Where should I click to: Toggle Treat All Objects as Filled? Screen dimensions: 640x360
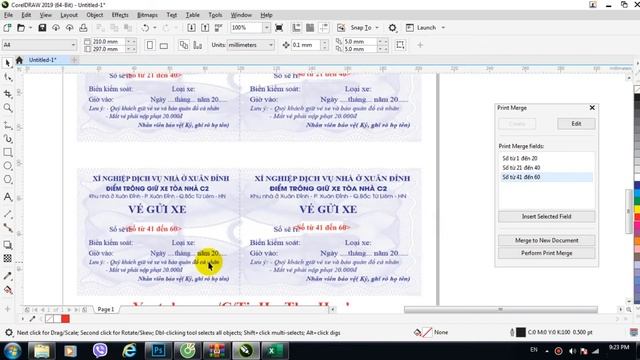(x=400, y=45)
